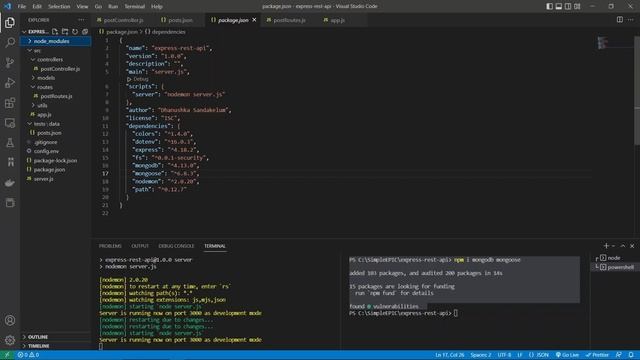Open editor More Actions ellipsis
The height and width of the screenshot is (360, 640).
click(x=631, y=20)
